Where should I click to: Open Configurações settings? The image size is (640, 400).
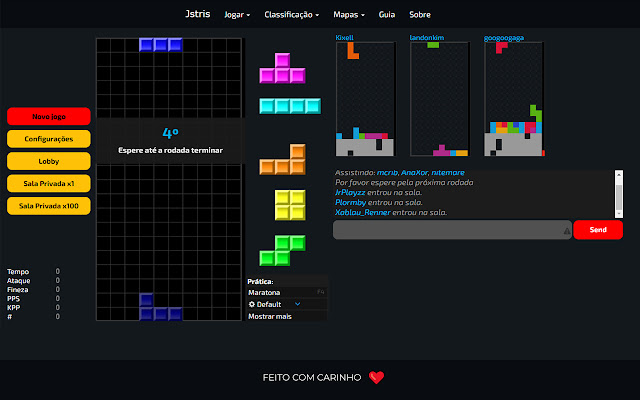pyautogui.click(x=49, y=139)
